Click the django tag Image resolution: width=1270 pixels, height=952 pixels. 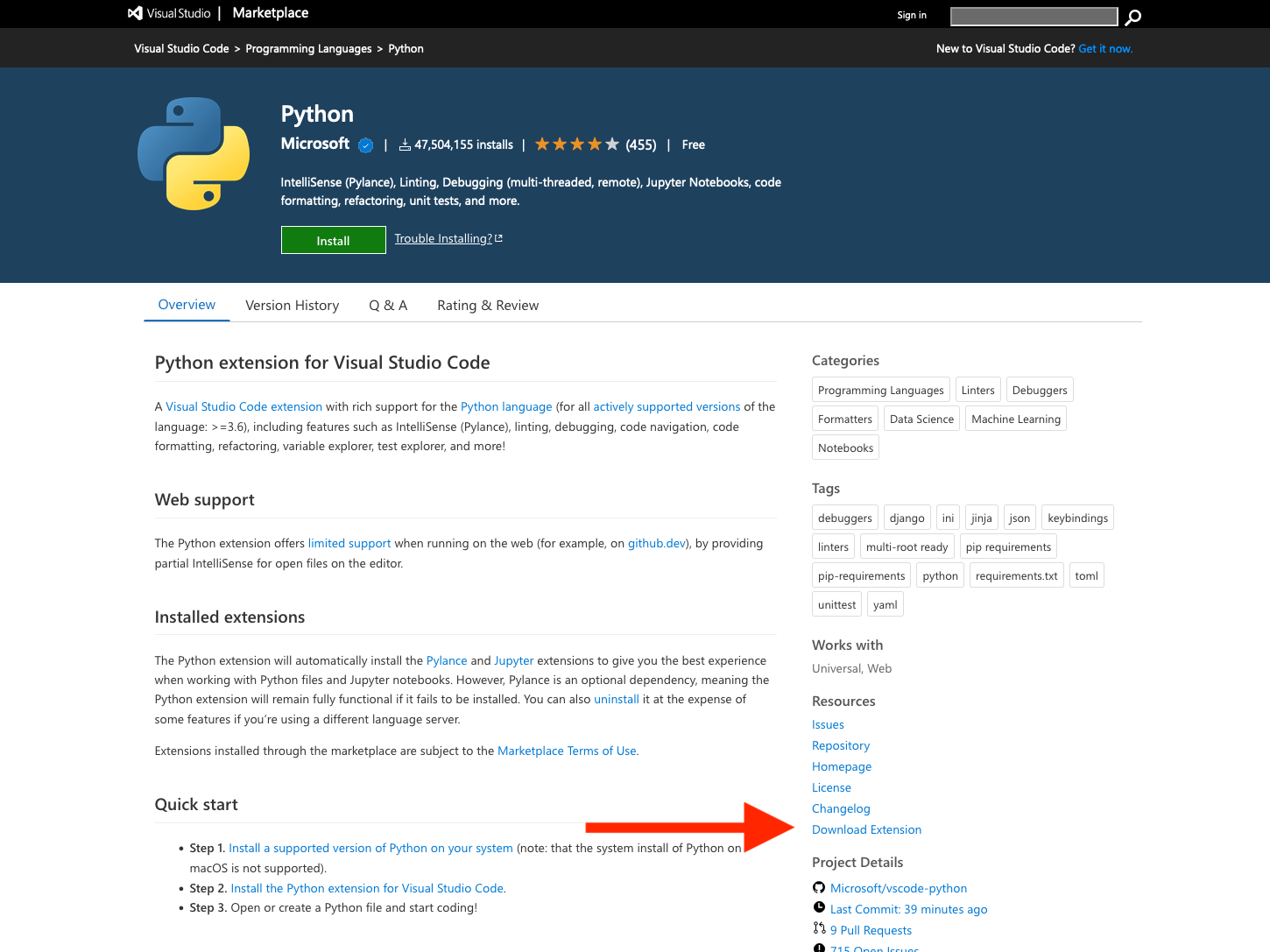pyautogui.click(x=907, y=518)
